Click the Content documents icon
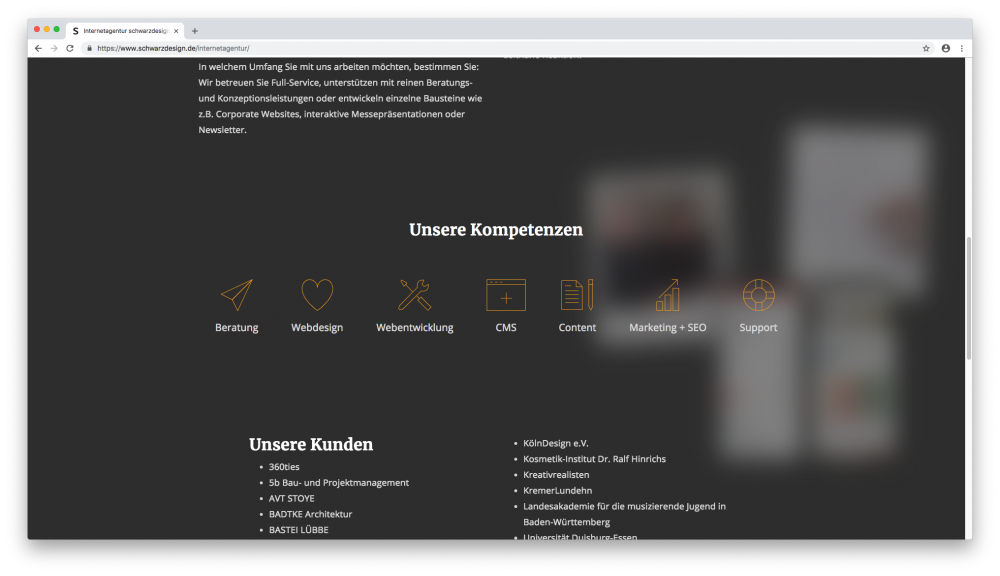 tap(577, 294)
